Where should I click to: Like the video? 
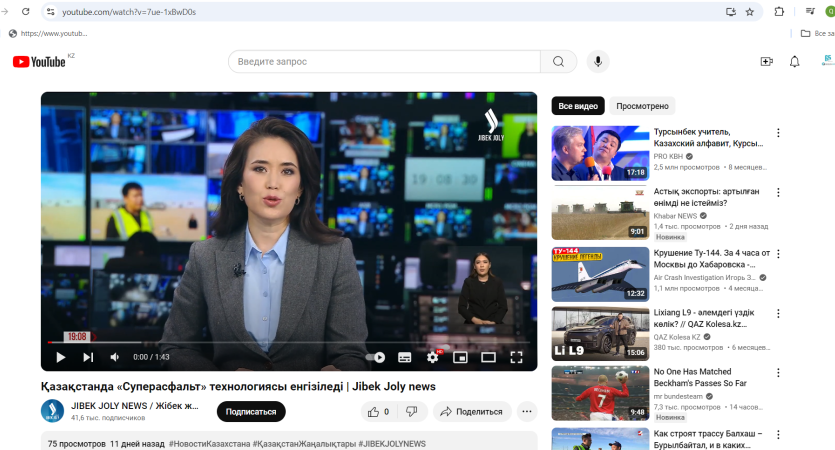click(379, 412)
